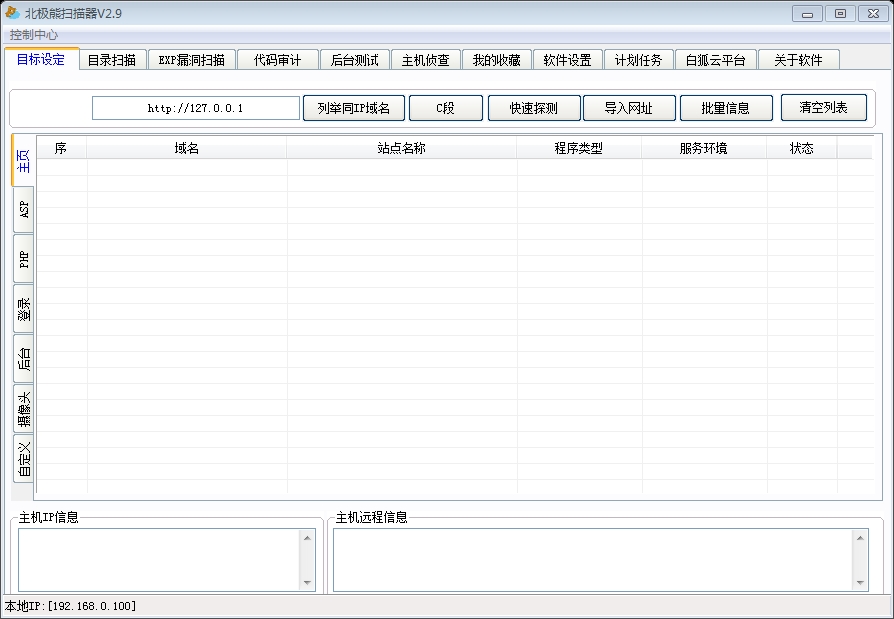The image size is (894, 619).
Task: Click down arrow of 主机远程信息 scrollbar
Action: coord(860,583)
